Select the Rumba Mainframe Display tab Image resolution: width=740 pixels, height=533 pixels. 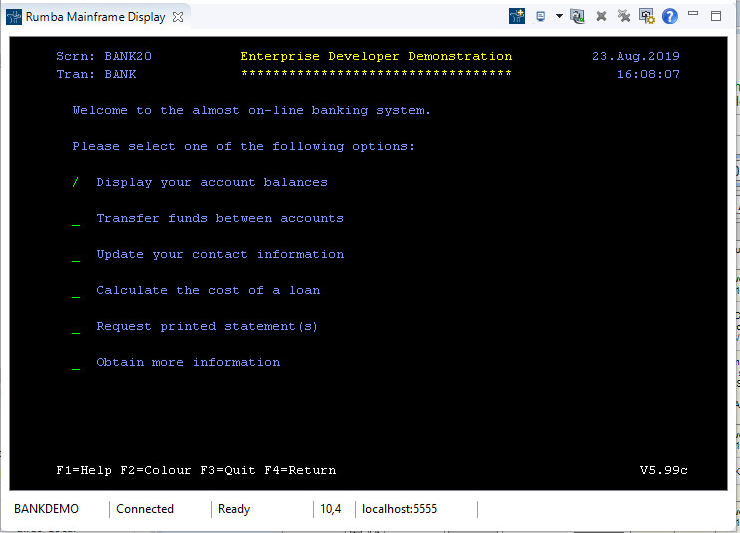coord(95,17)
